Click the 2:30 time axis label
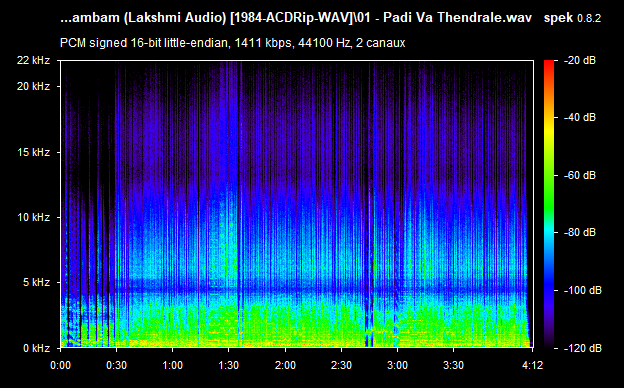This screenshot has height=388, width=624. tap(341, 365)
